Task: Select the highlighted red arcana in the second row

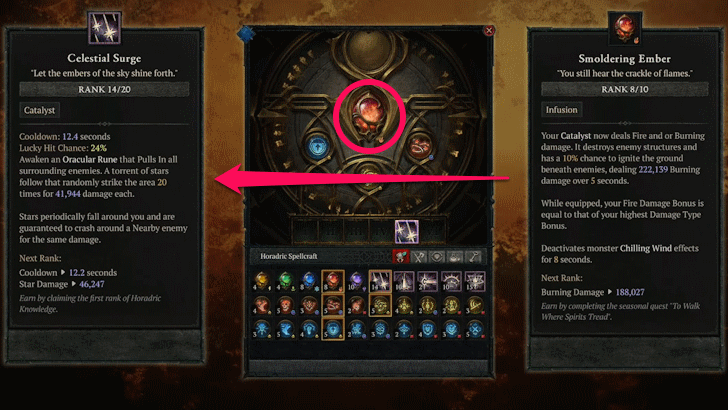Action: (333, 305)
